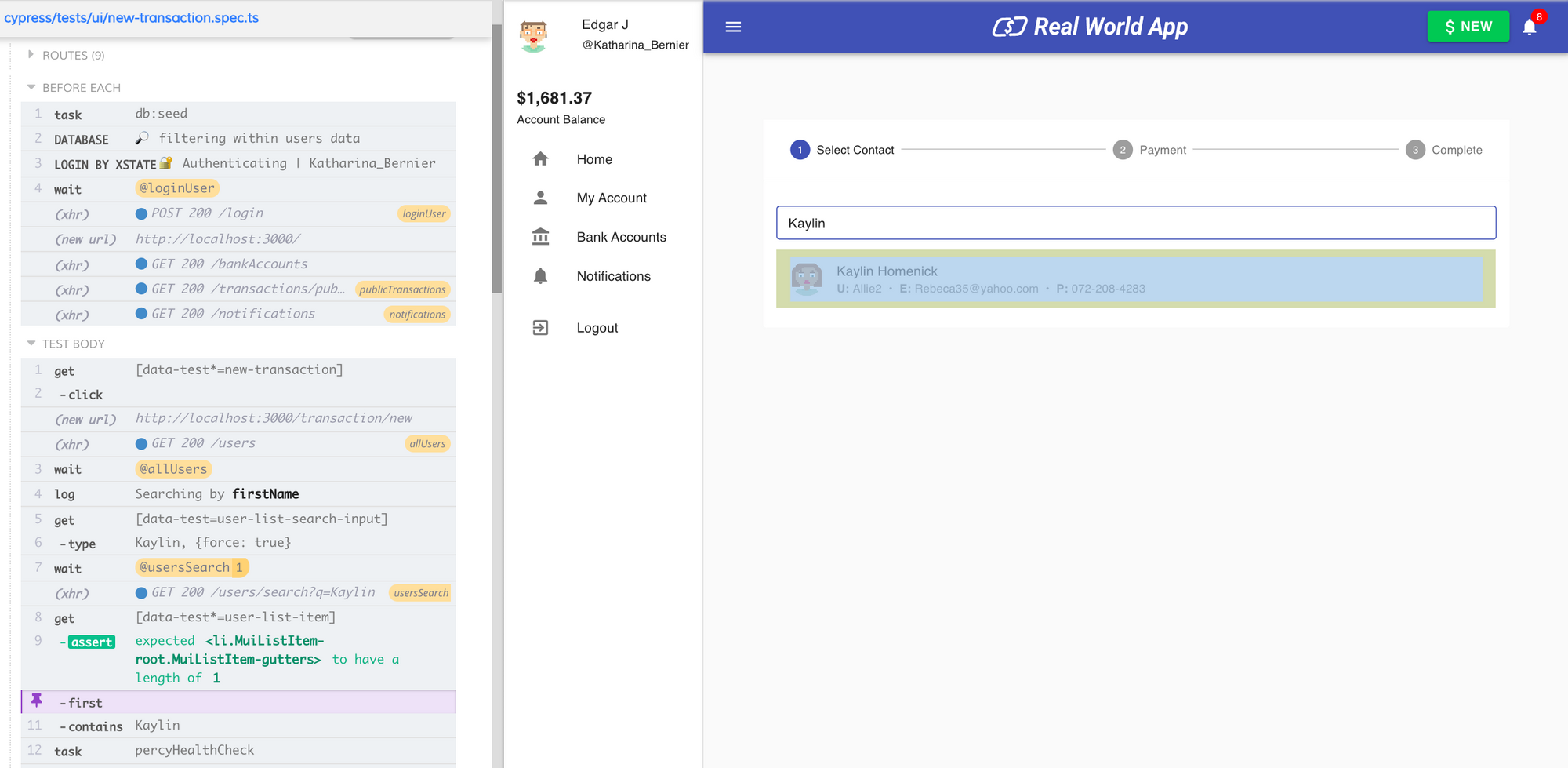Image resolution: width=1568 pixels, height=768 pixels.
Task: Click the command log vertical scrollbar
Action: (x=496, y=157)
